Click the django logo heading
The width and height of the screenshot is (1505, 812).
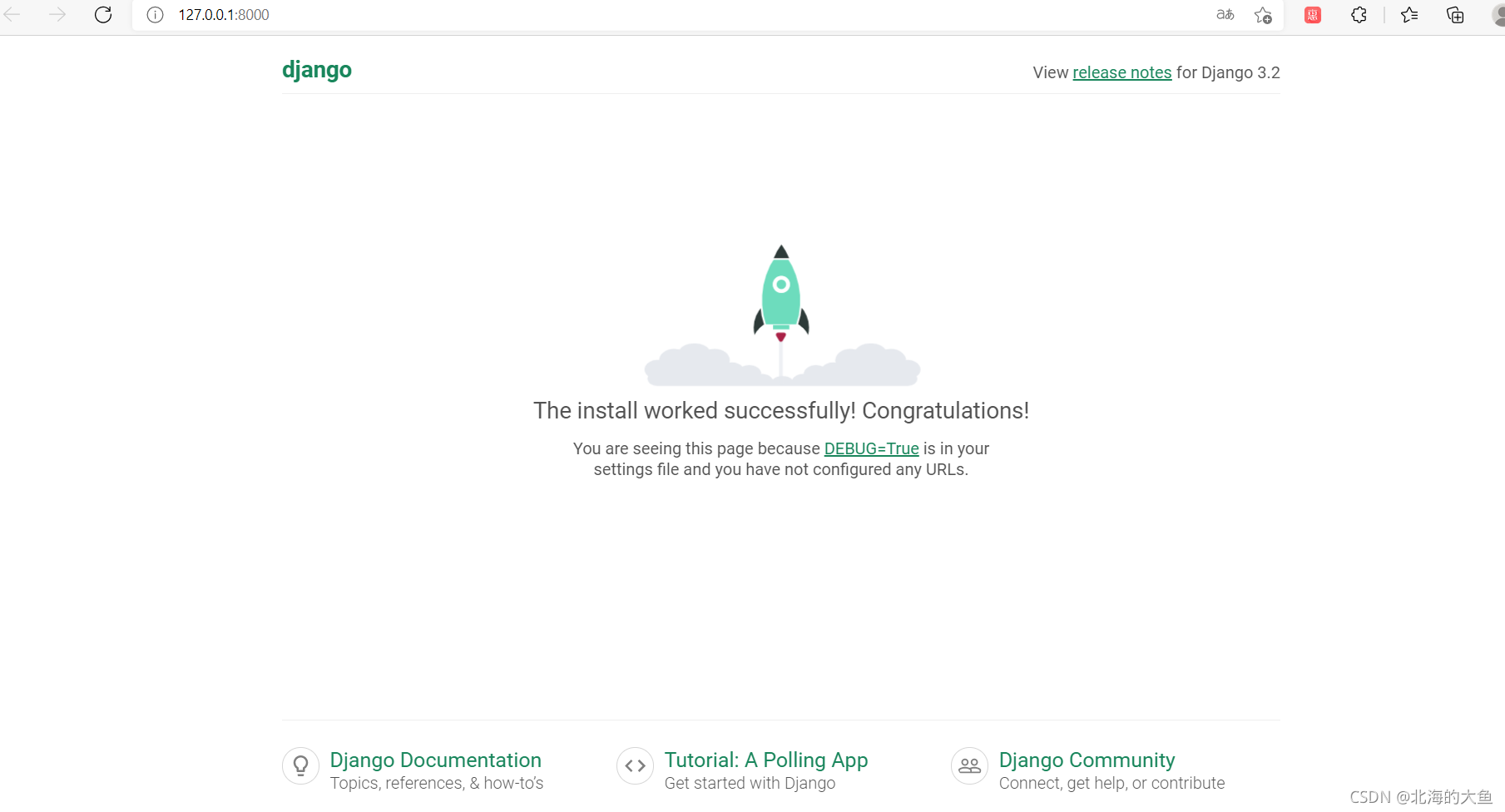pyautogui.click(x=317, y=70)
